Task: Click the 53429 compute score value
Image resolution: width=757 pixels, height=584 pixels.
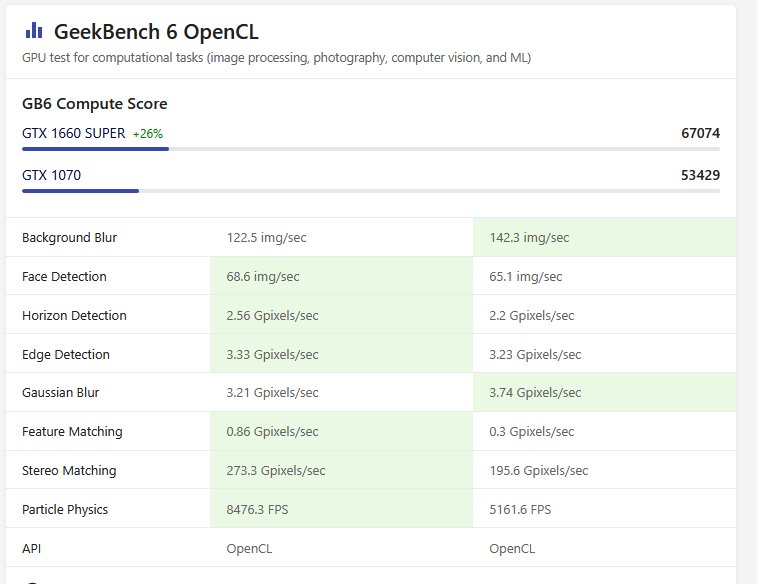Action: [700, 175]
